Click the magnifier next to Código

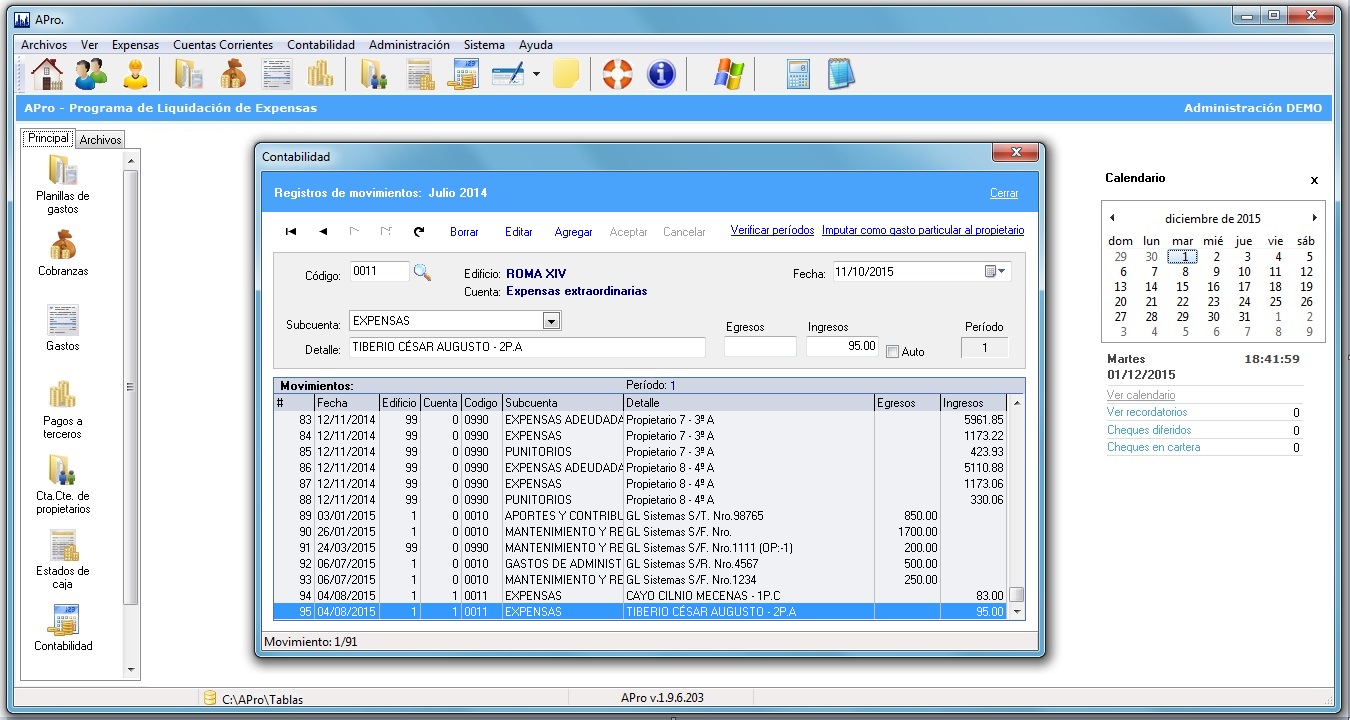(x=422, y=272)
